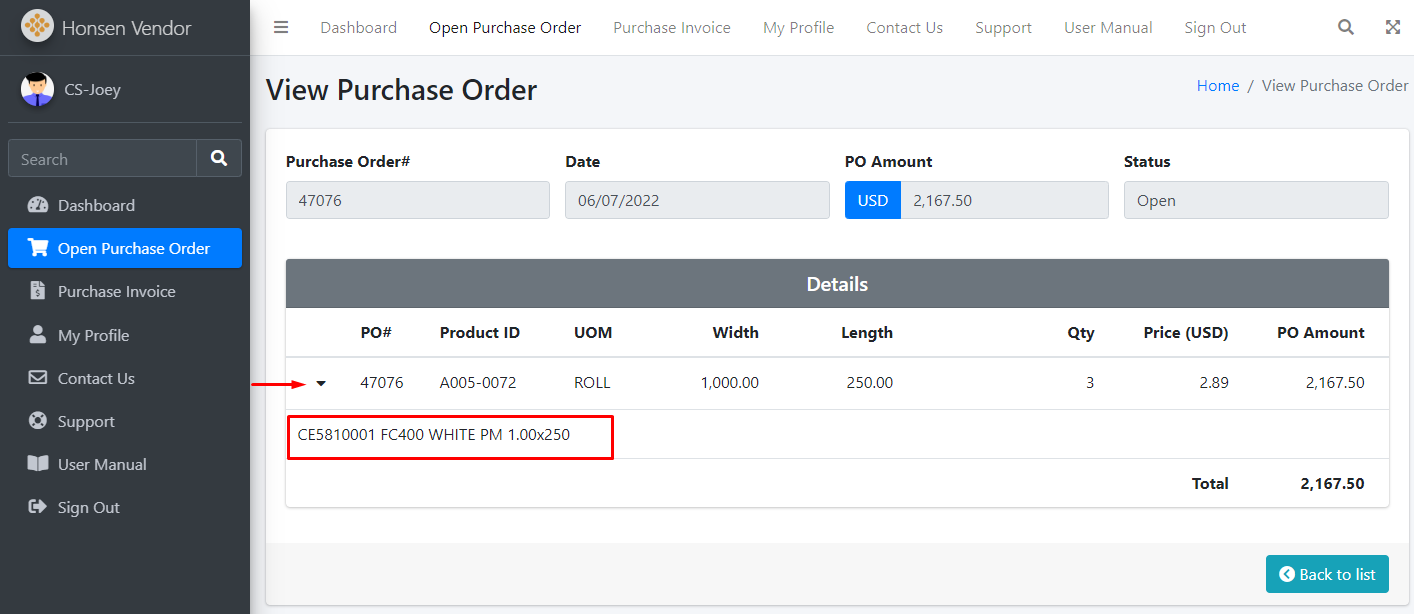The width and height of the screenshot is (1414, 614).
Task: Click the Qty column header
Action: click(x=1081, y=333)
